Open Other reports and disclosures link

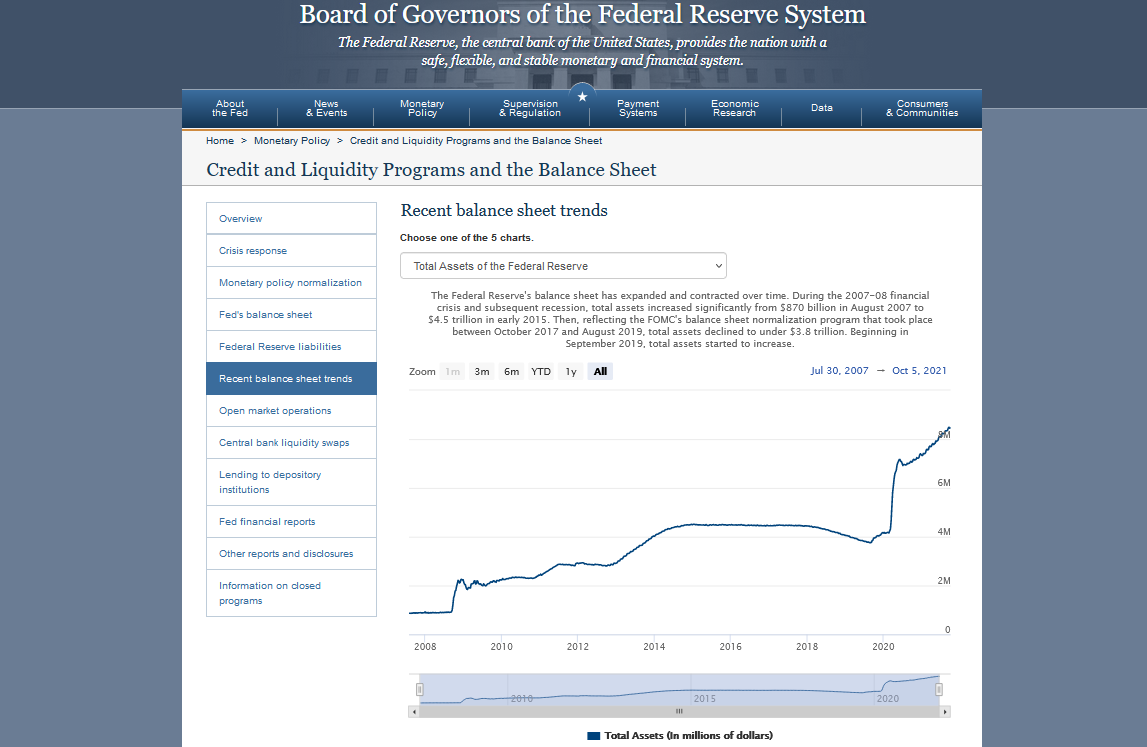click(291, 554)
